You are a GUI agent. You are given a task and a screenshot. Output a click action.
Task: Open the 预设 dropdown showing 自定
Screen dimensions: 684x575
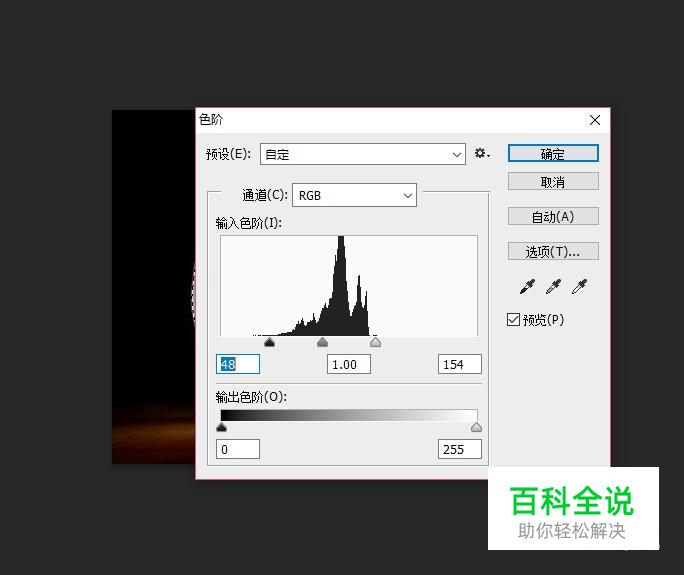[x=363, y=154]
